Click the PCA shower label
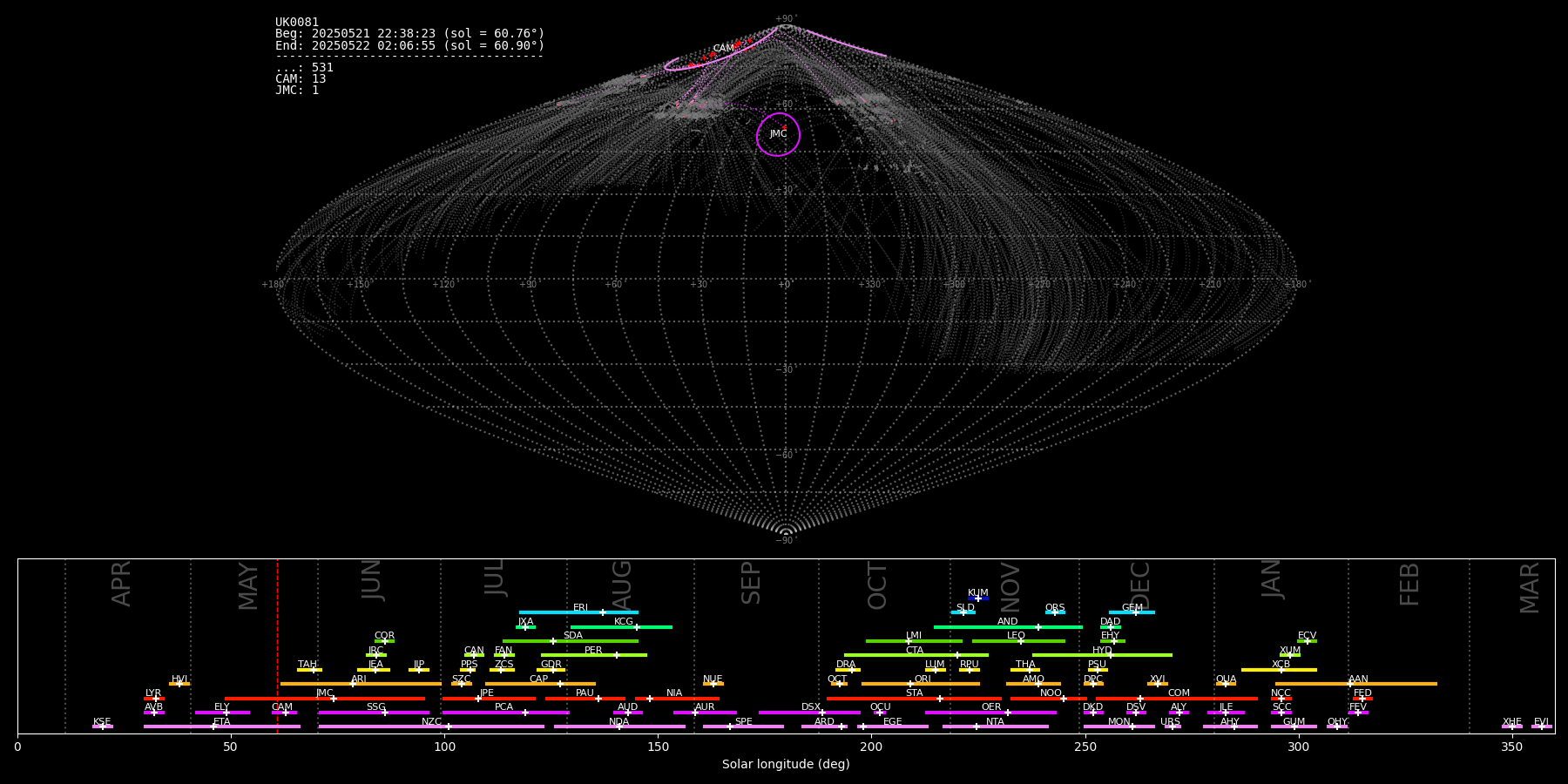This screenshot has height=784, width=1568. point(504,707)
